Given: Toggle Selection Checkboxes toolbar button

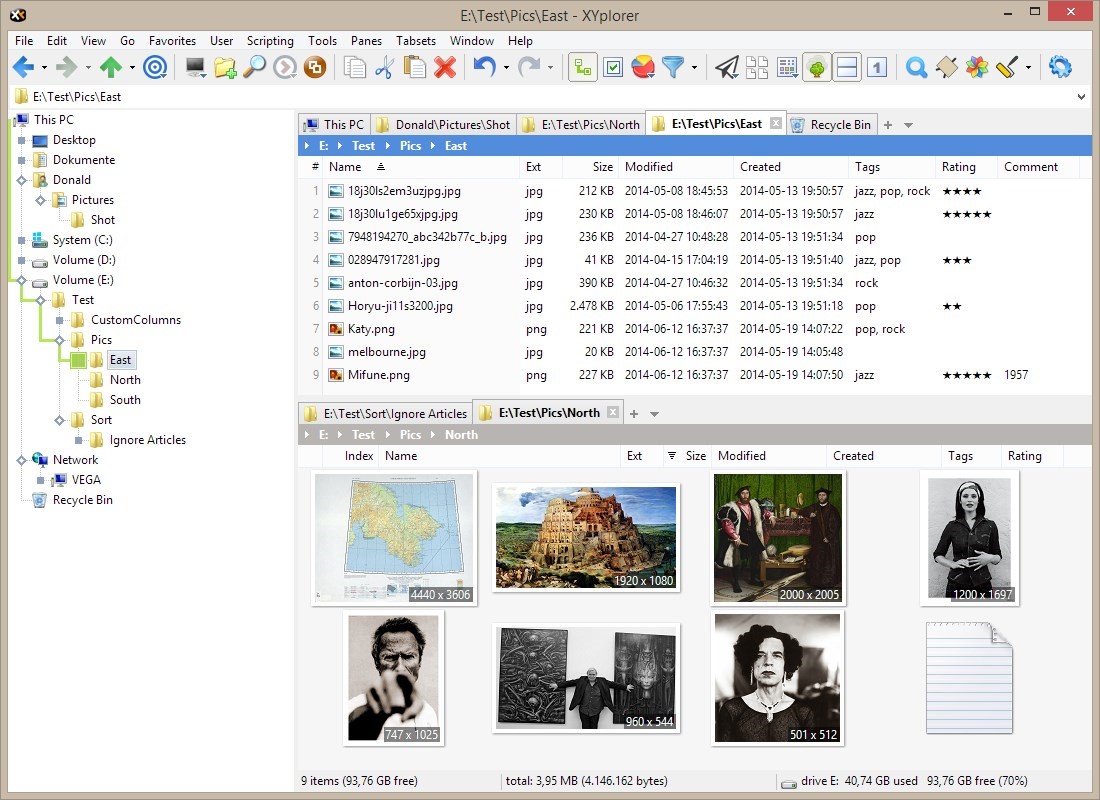Looking at the screenshot, I should click(613, 67).
